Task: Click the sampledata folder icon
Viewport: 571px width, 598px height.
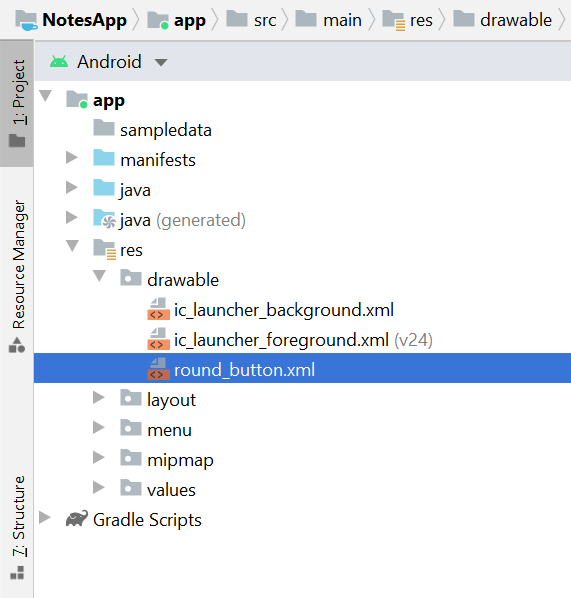Action: pos(104,128)
